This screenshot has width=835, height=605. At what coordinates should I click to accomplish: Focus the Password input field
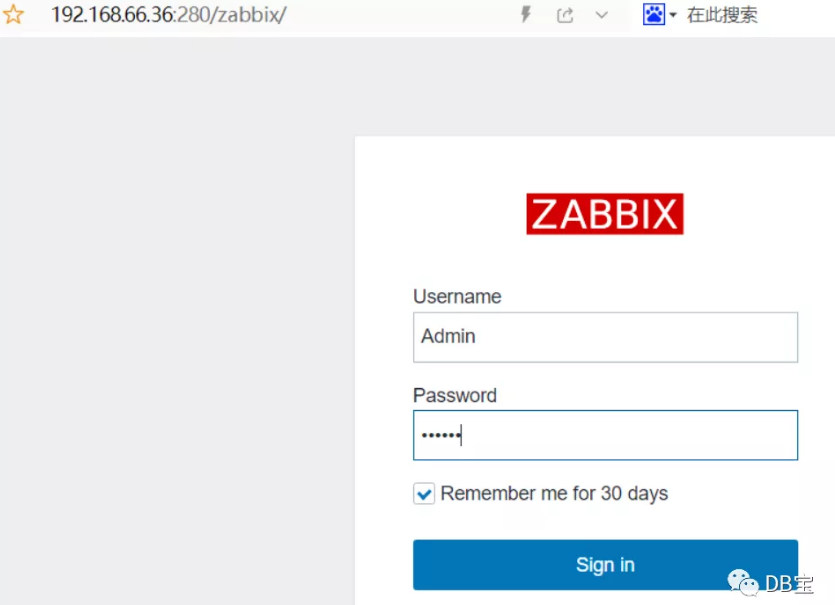click(605, 435)
